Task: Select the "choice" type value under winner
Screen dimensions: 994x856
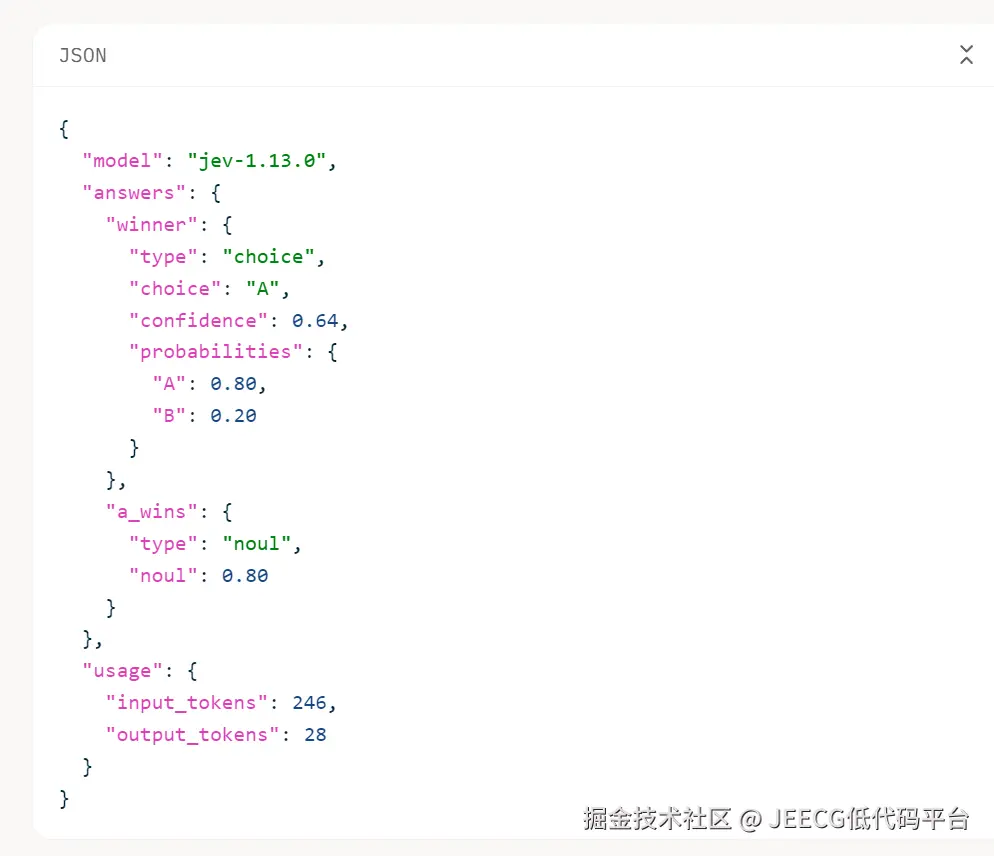Action: pos(268,257)
